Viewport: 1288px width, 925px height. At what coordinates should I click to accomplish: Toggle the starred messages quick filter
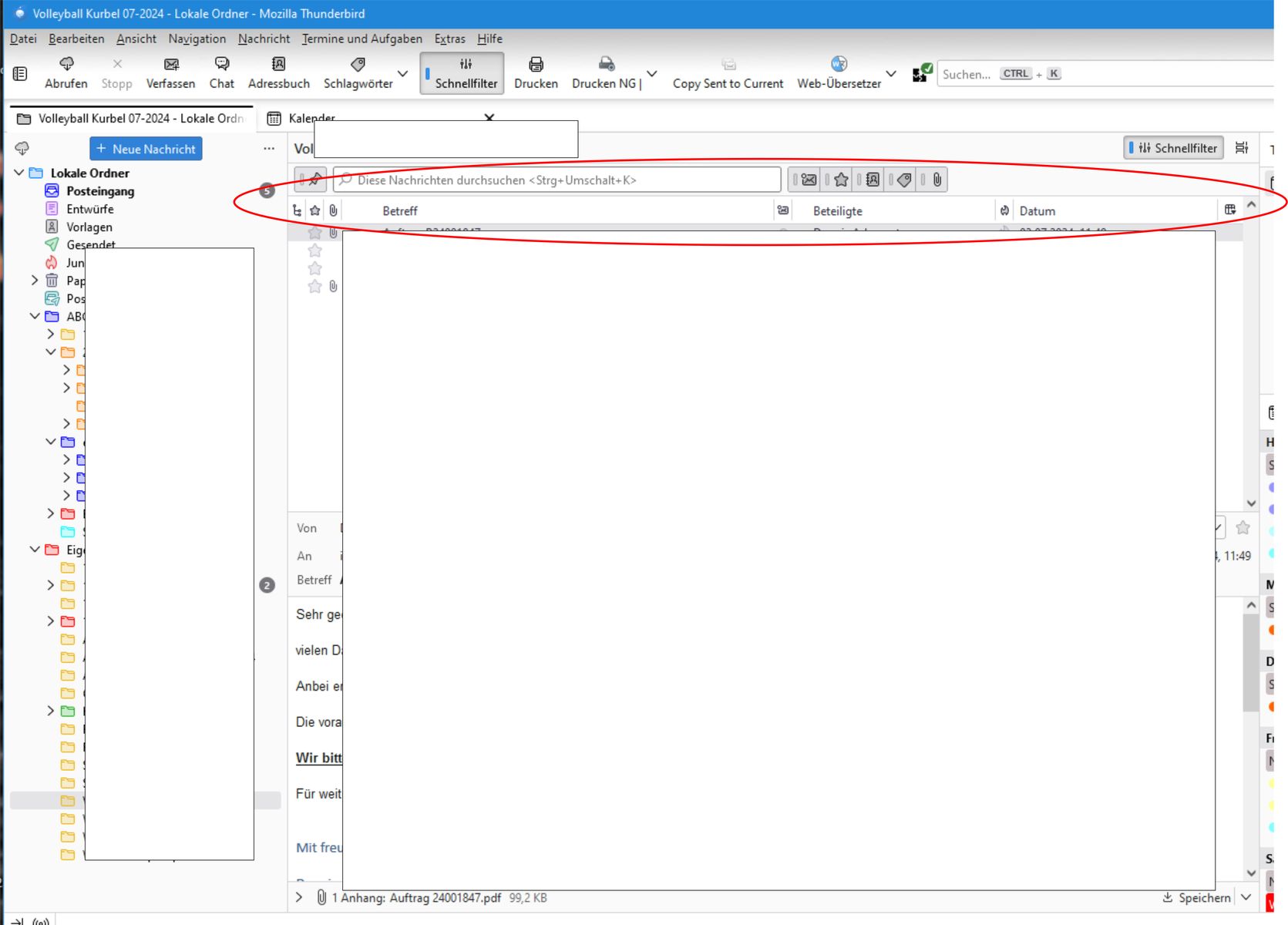[841, 180]
